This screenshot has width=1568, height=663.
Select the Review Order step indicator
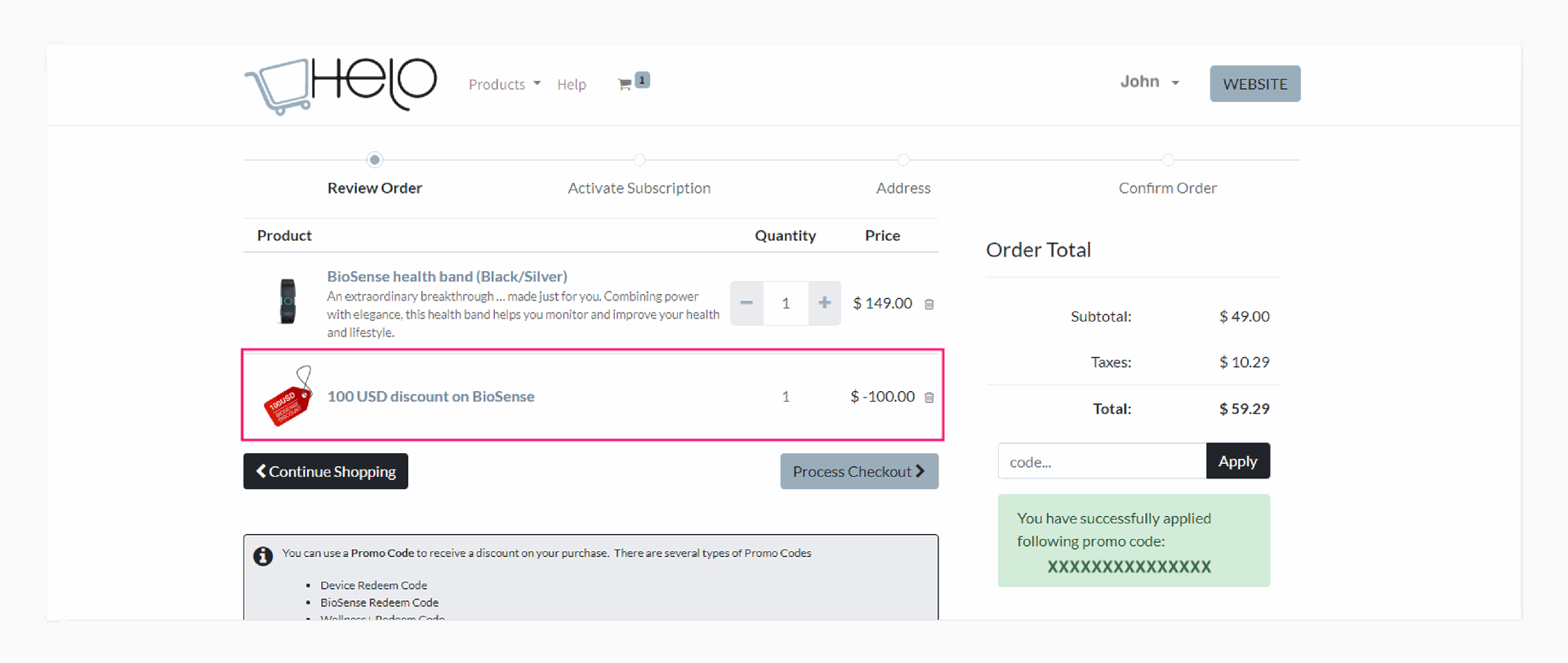pos(374,160)
